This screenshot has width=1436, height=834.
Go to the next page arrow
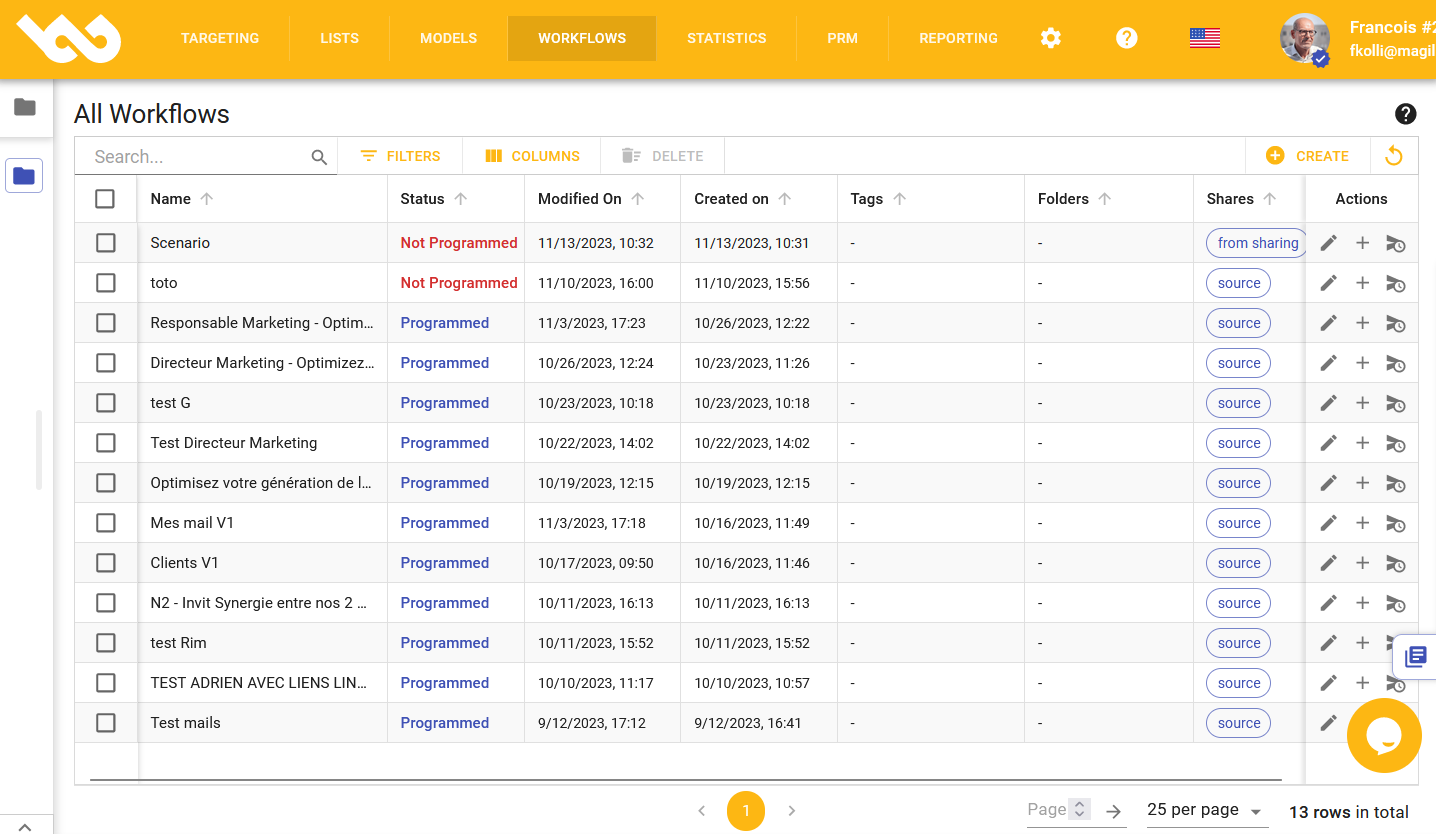791,811
